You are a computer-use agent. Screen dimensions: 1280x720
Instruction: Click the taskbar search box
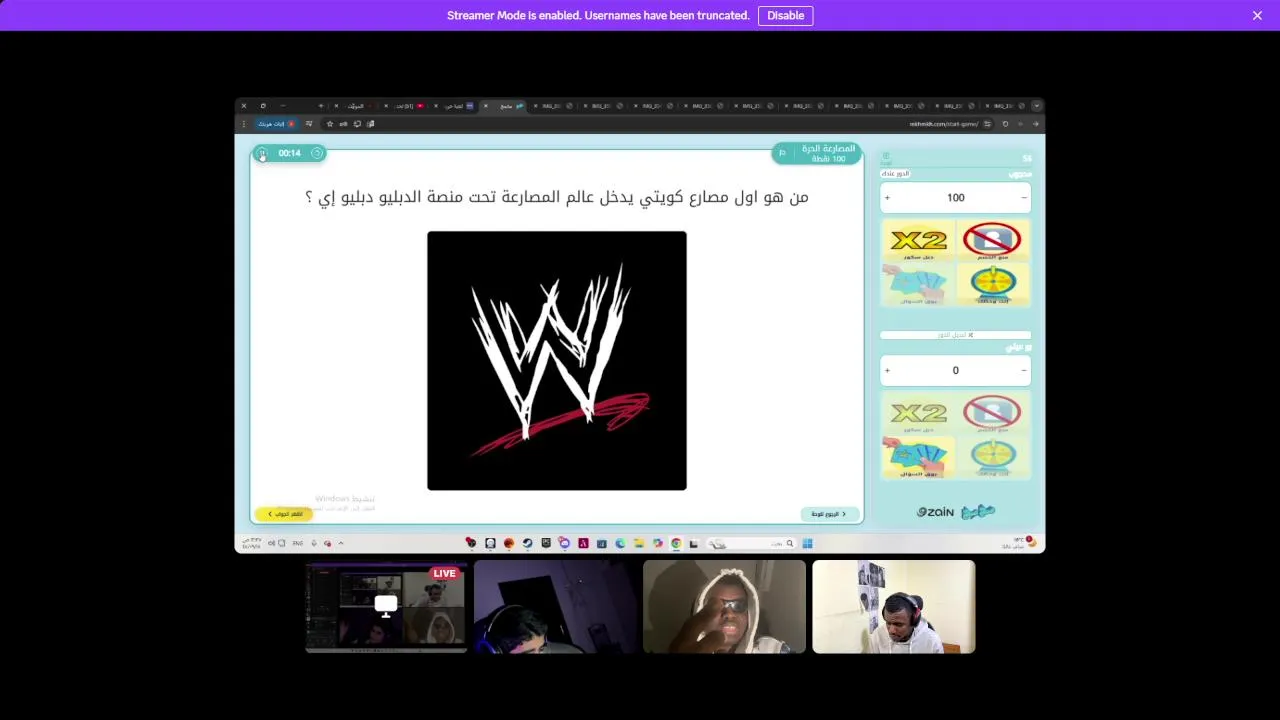(752, 544)
